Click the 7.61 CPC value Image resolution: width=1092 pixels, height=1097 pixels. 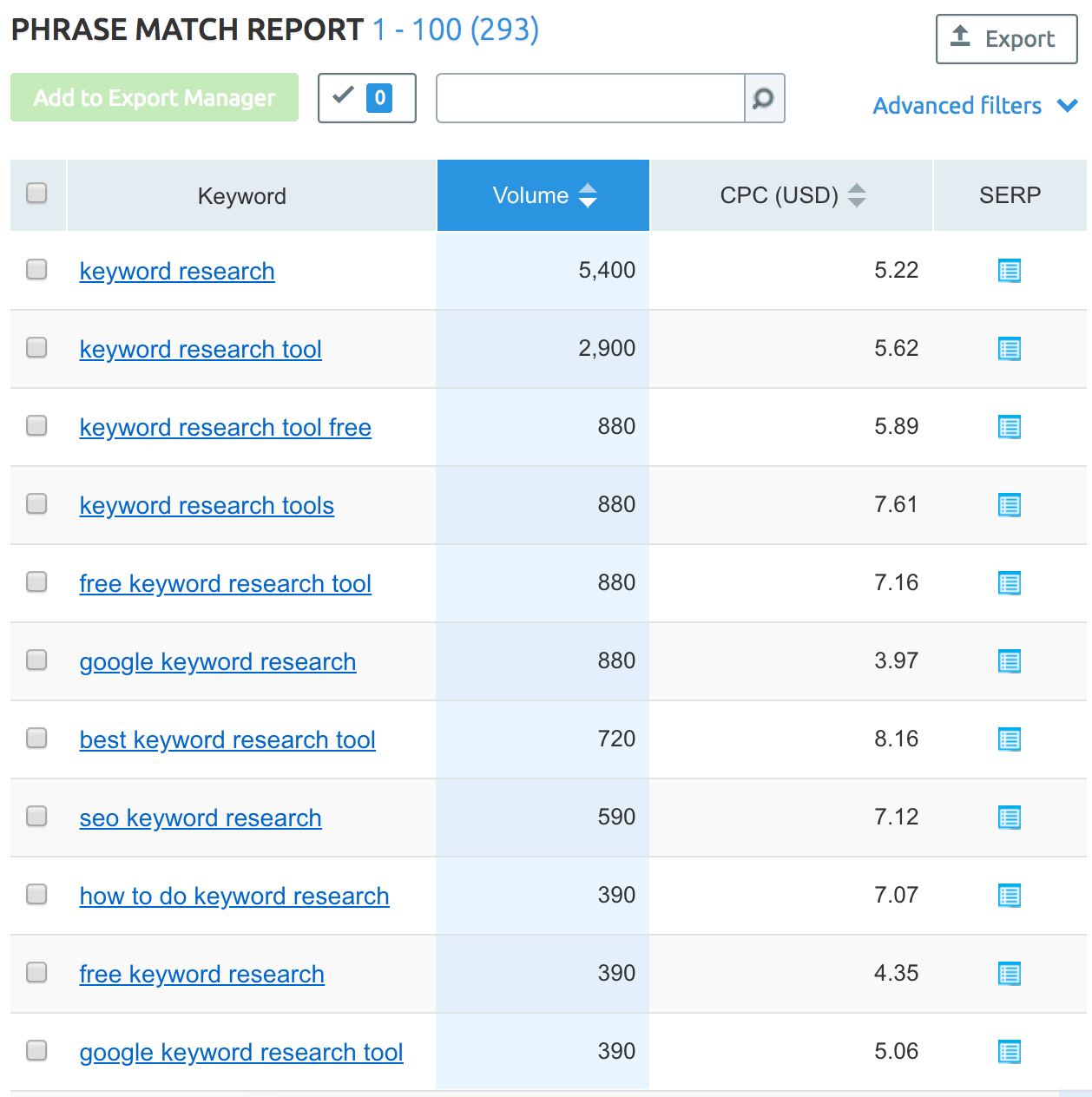[x=896, y=504]
